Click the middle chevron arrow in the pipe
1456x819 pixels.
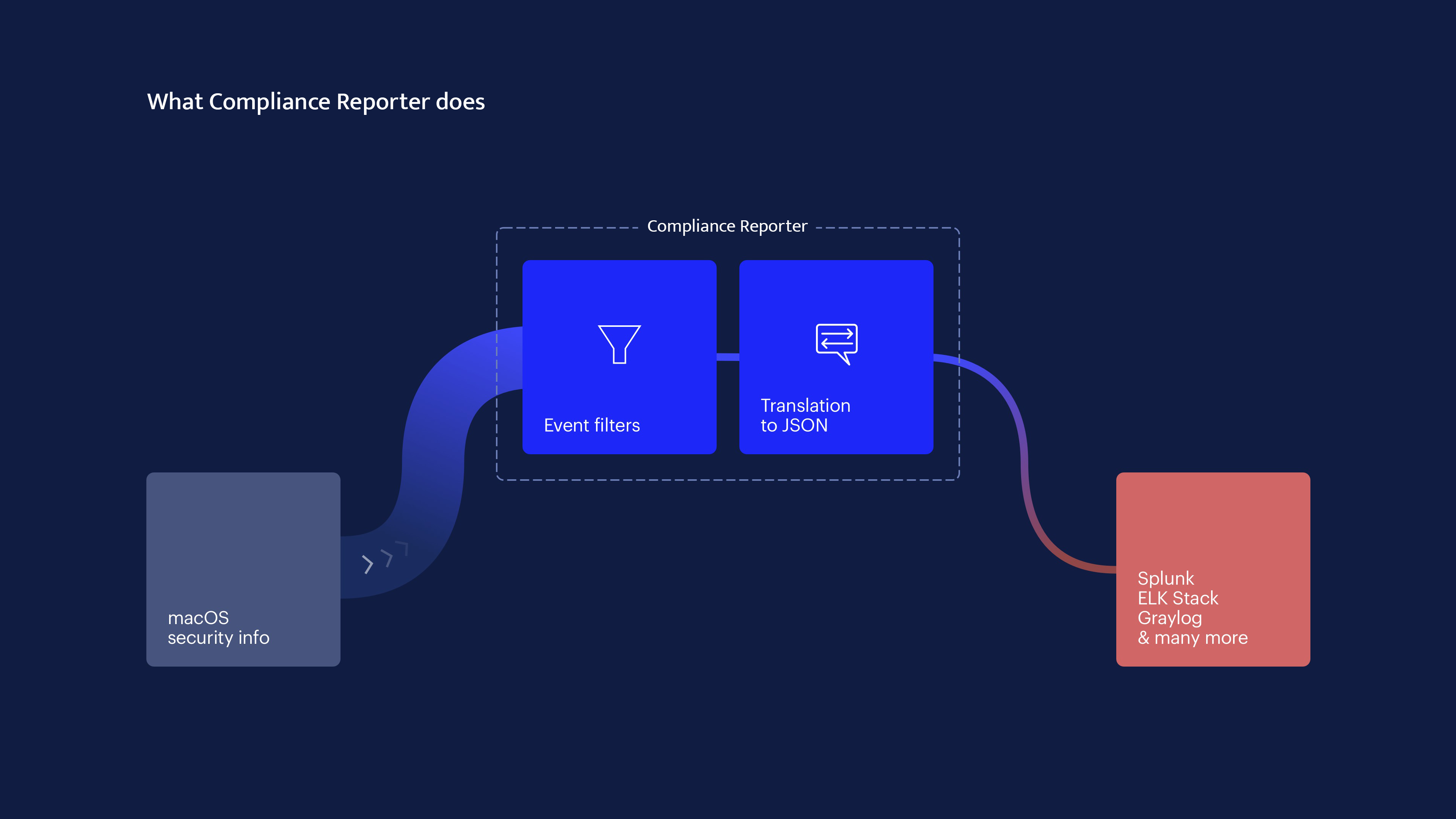(387, 557)
